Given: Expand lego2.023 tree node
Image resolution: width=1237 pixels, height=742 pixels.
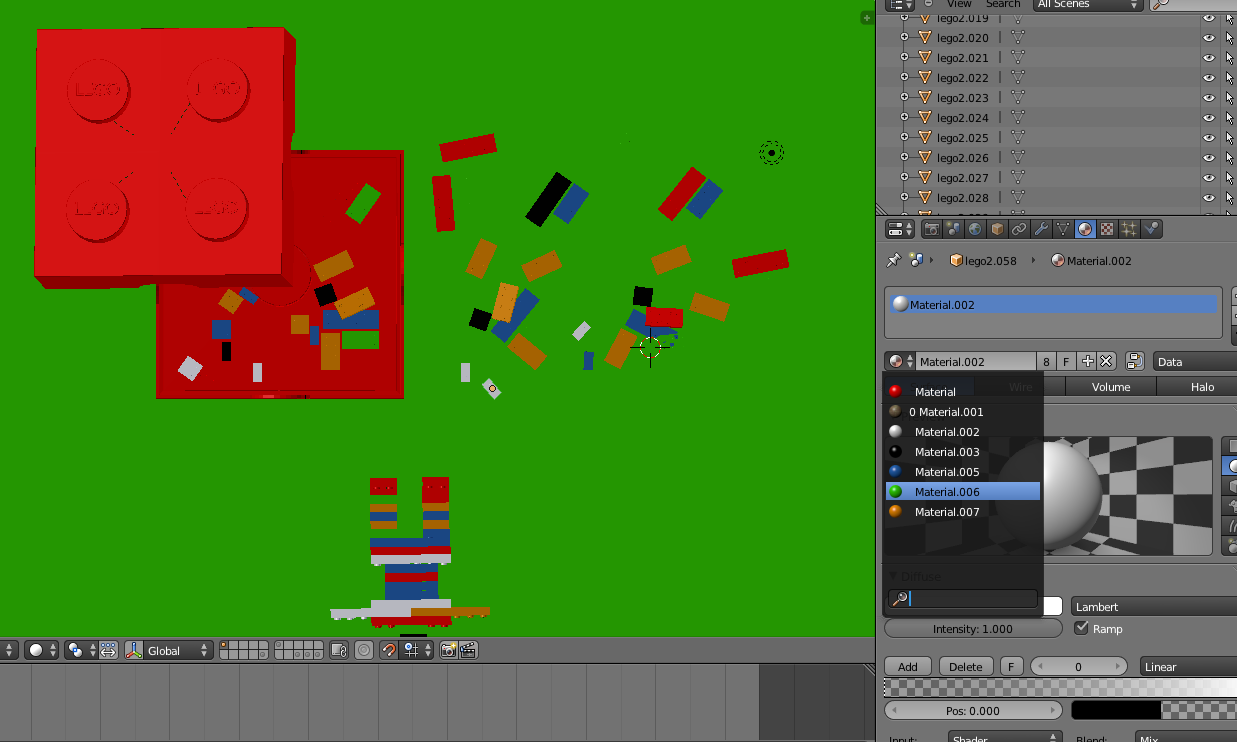Looking at the screenshot, I should coord(905,98).
